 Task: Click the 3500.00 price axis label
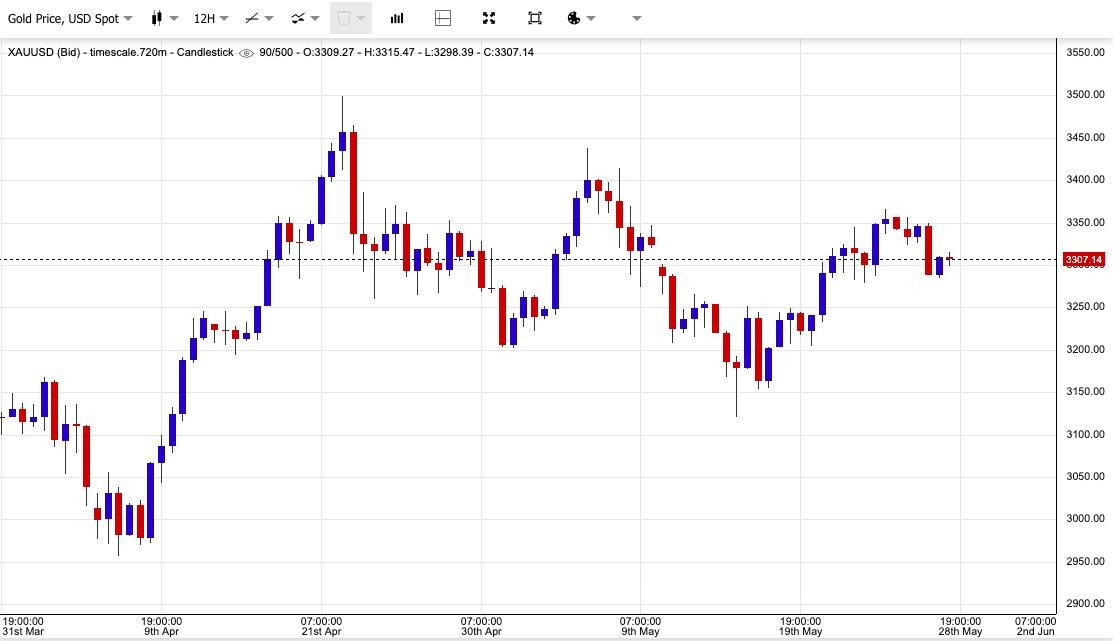coord(1085,95)
